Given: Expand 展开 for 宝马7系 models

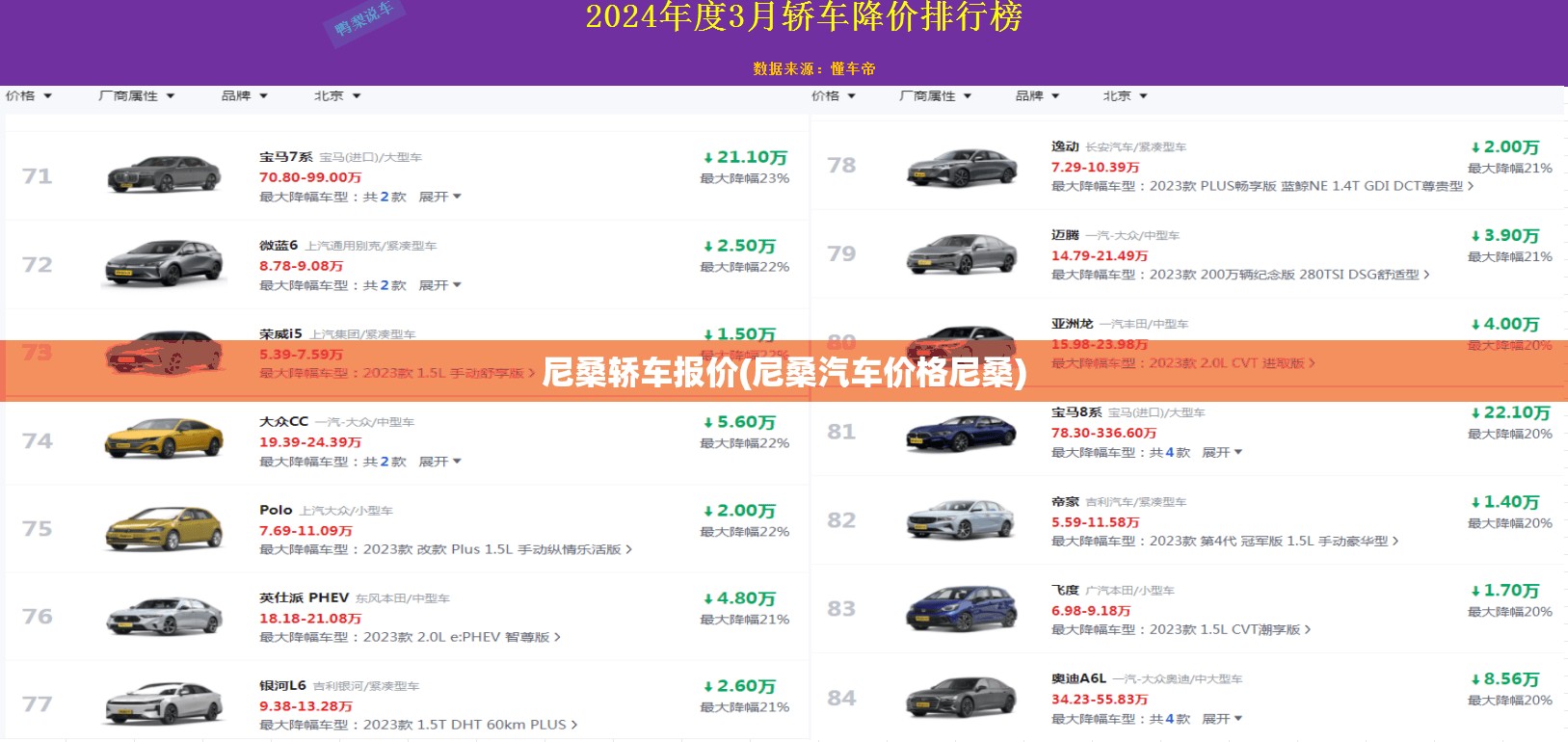Looking at the screenshot, I should (439, 197).
